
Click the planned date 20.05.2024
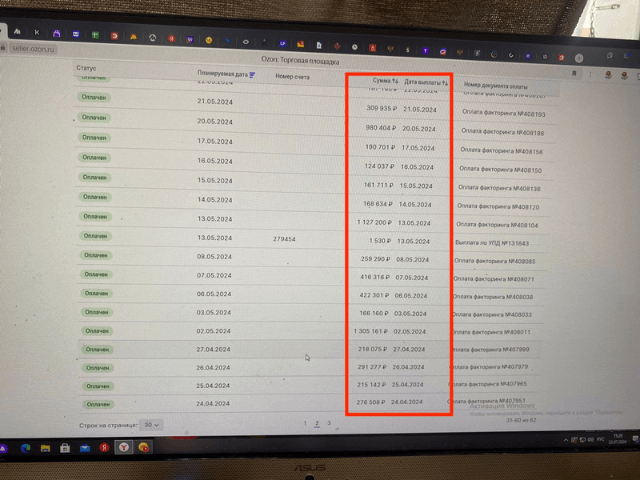pyautogui.click(x=215, y=121)
